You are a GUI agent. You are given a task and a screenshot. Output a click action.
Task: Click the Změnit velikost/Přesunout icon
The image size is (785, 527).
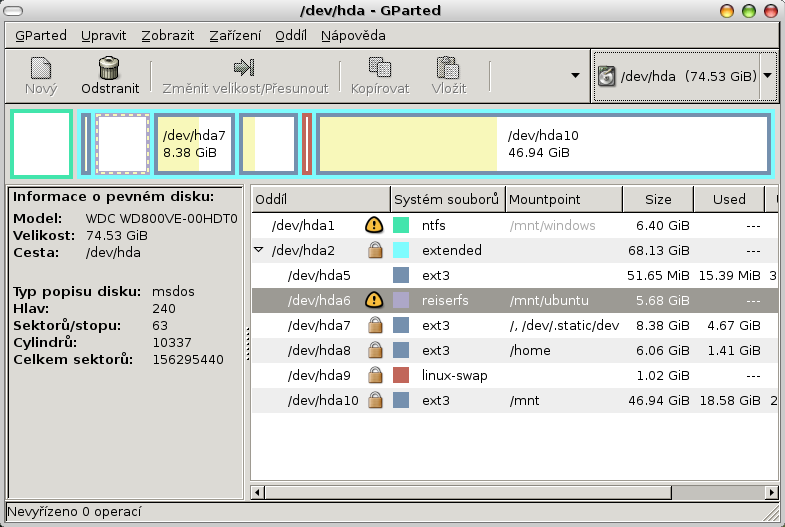click(x=244, y=68)
